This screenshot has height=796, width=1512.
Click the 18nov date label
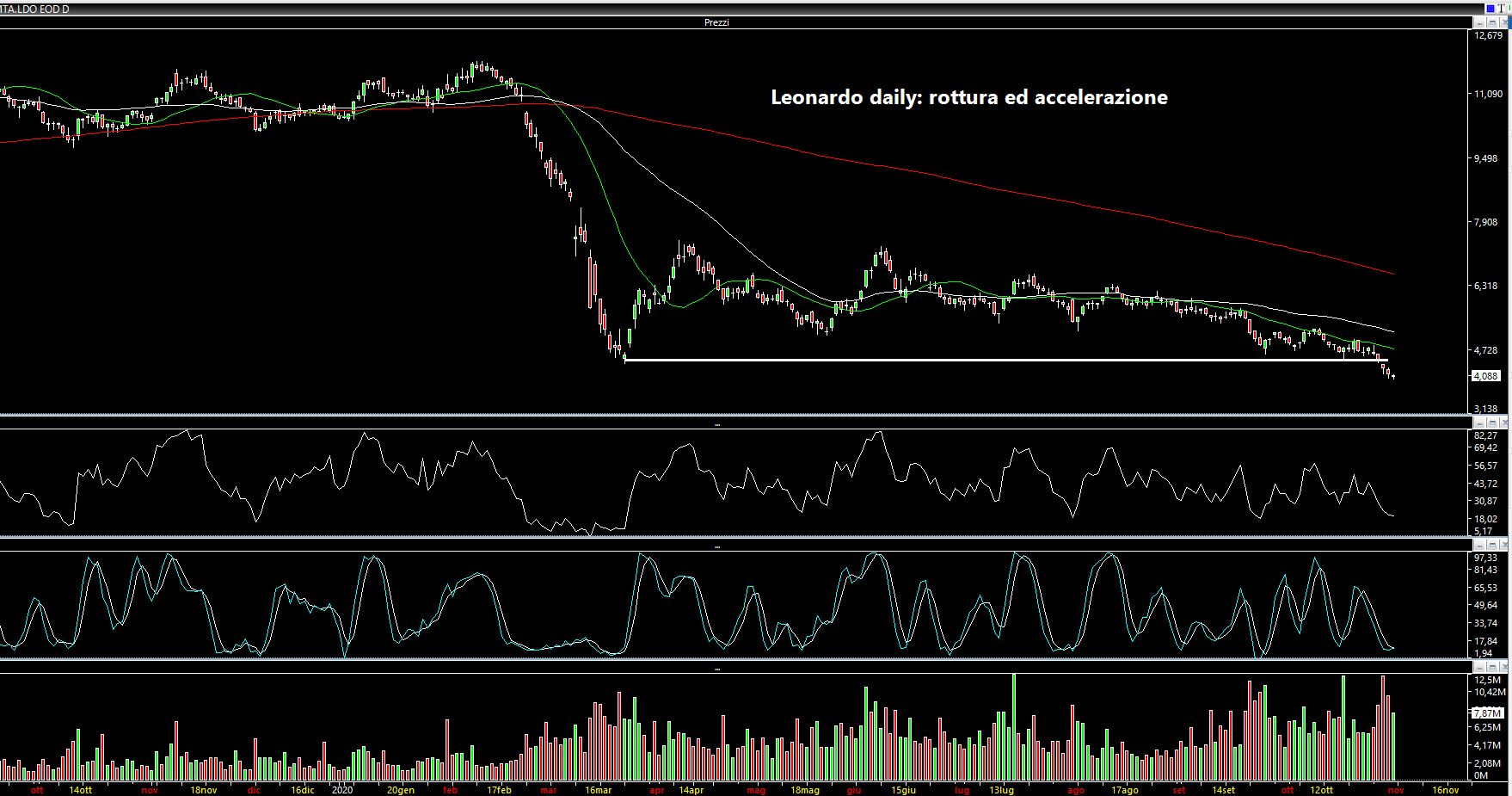pyautogui.click(x=203, y=789)
